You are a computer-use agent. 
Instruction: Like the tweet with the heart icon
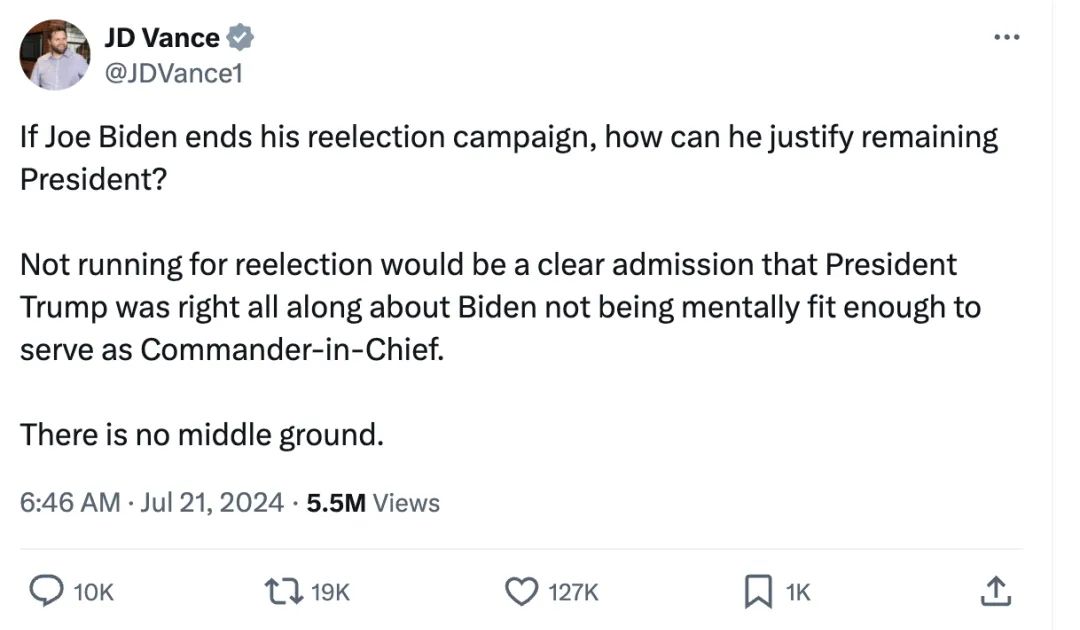tap(520, 592)
